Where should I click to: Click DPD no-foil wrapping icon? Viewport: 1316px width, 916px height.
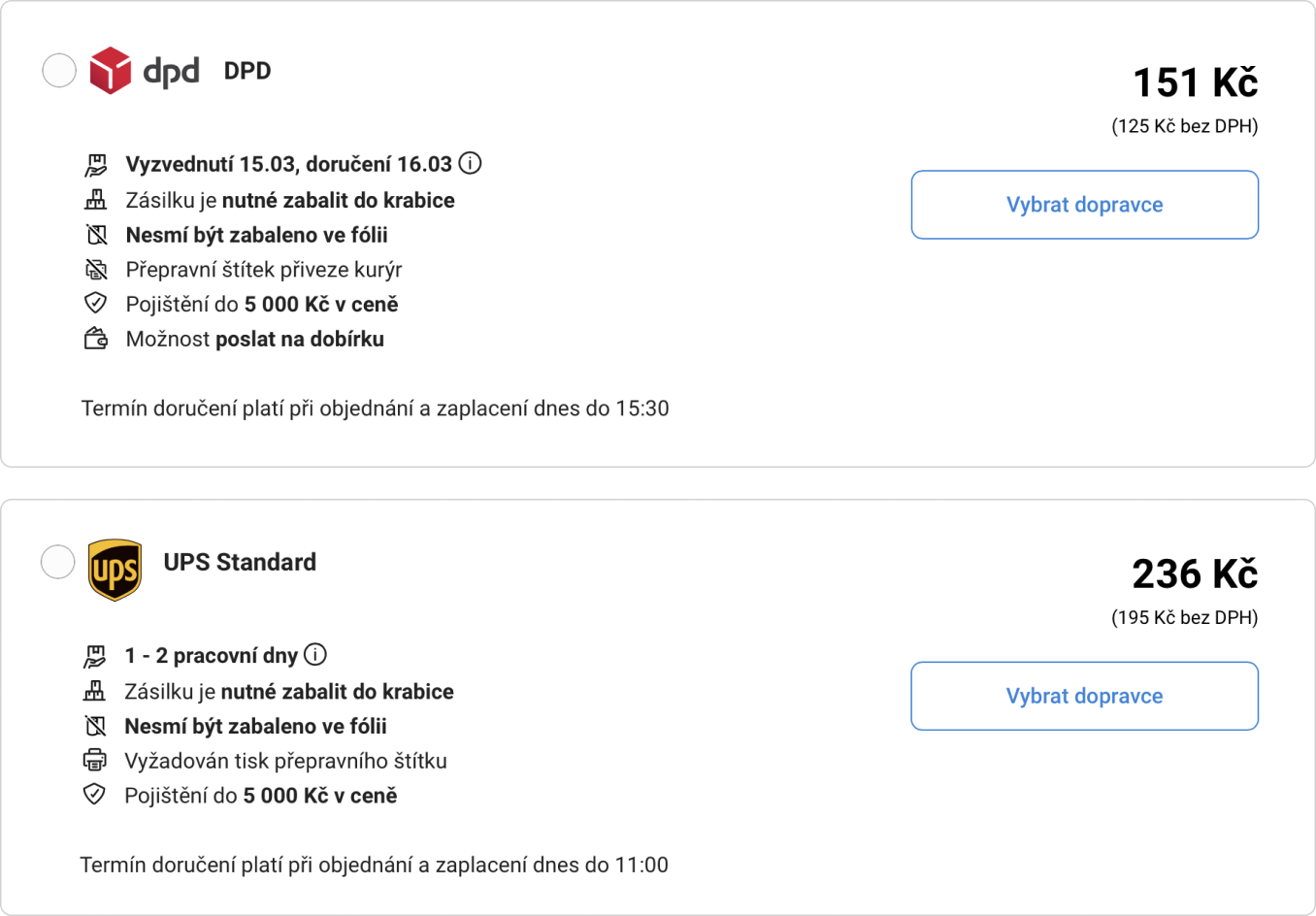click(96, 235)
